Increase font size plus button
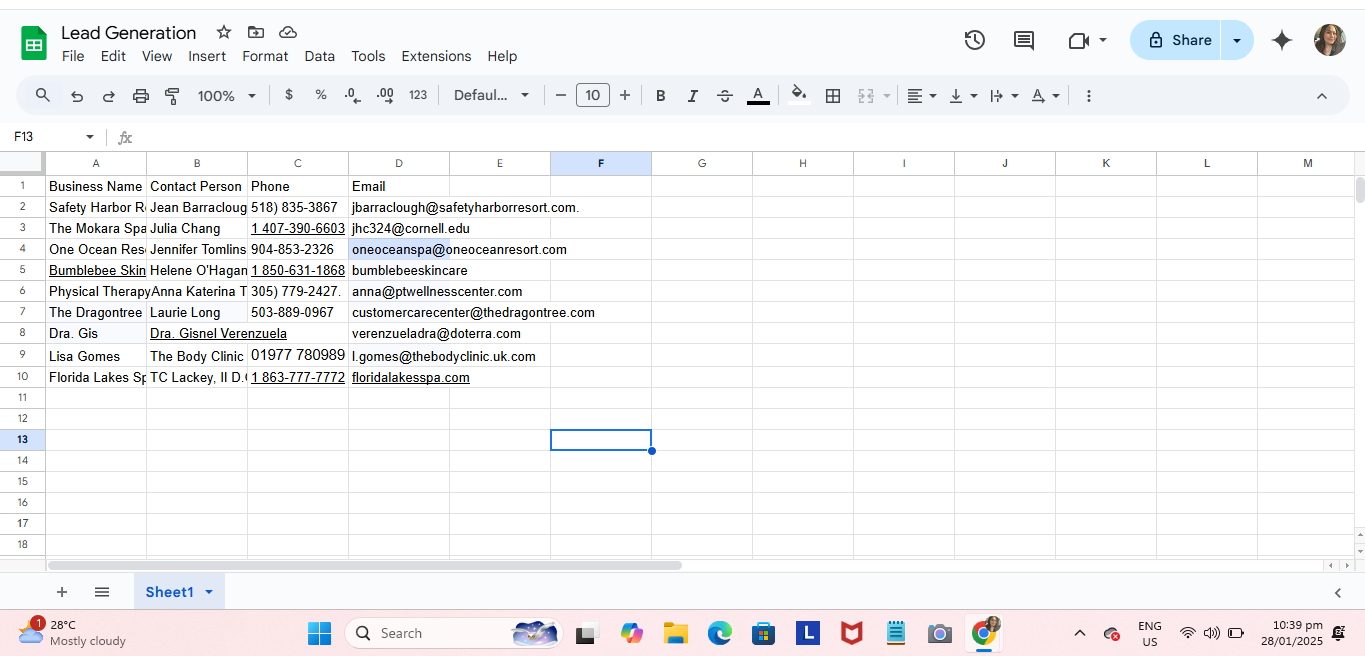The width and height of the screenshot is (1365, 656). (625, 95)
